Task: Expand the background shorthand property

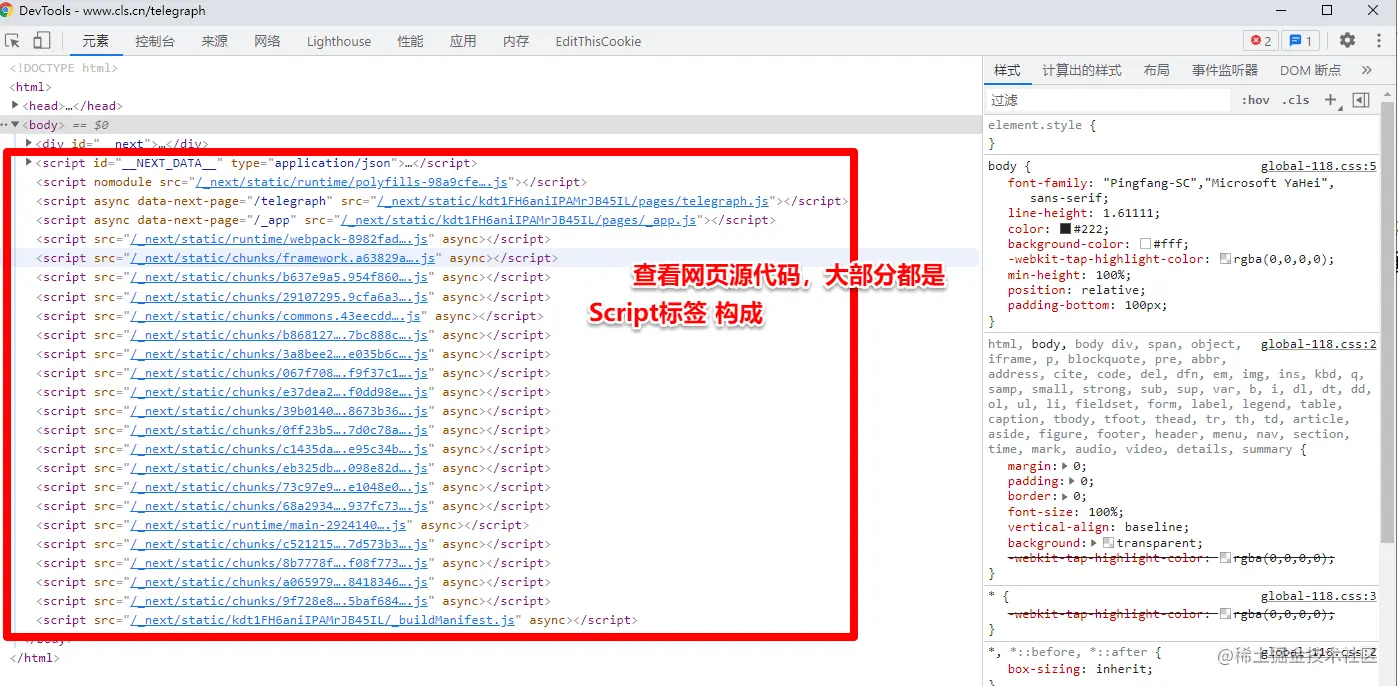Action: pyautogui.click(x=1095, y=543)
